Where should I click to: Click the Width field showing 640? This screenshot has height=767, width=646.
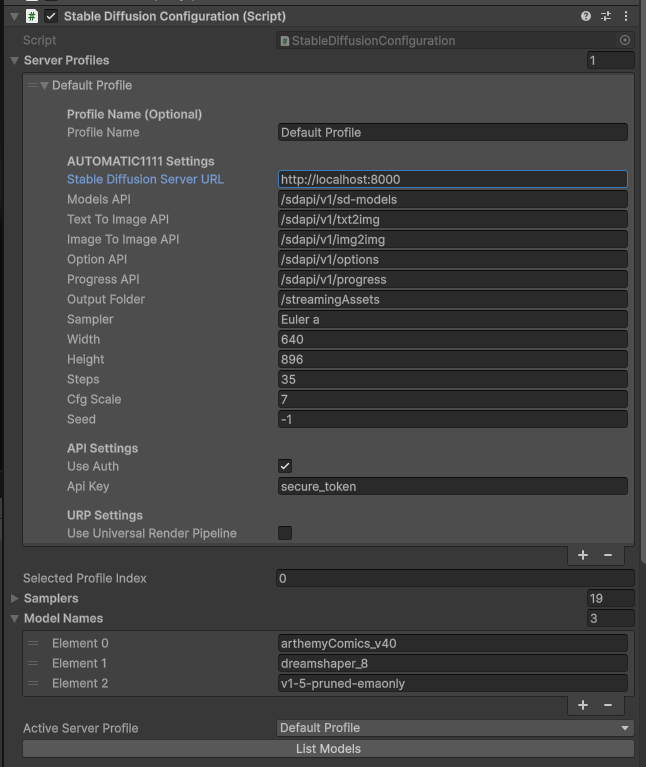click(x=453, y=339)
